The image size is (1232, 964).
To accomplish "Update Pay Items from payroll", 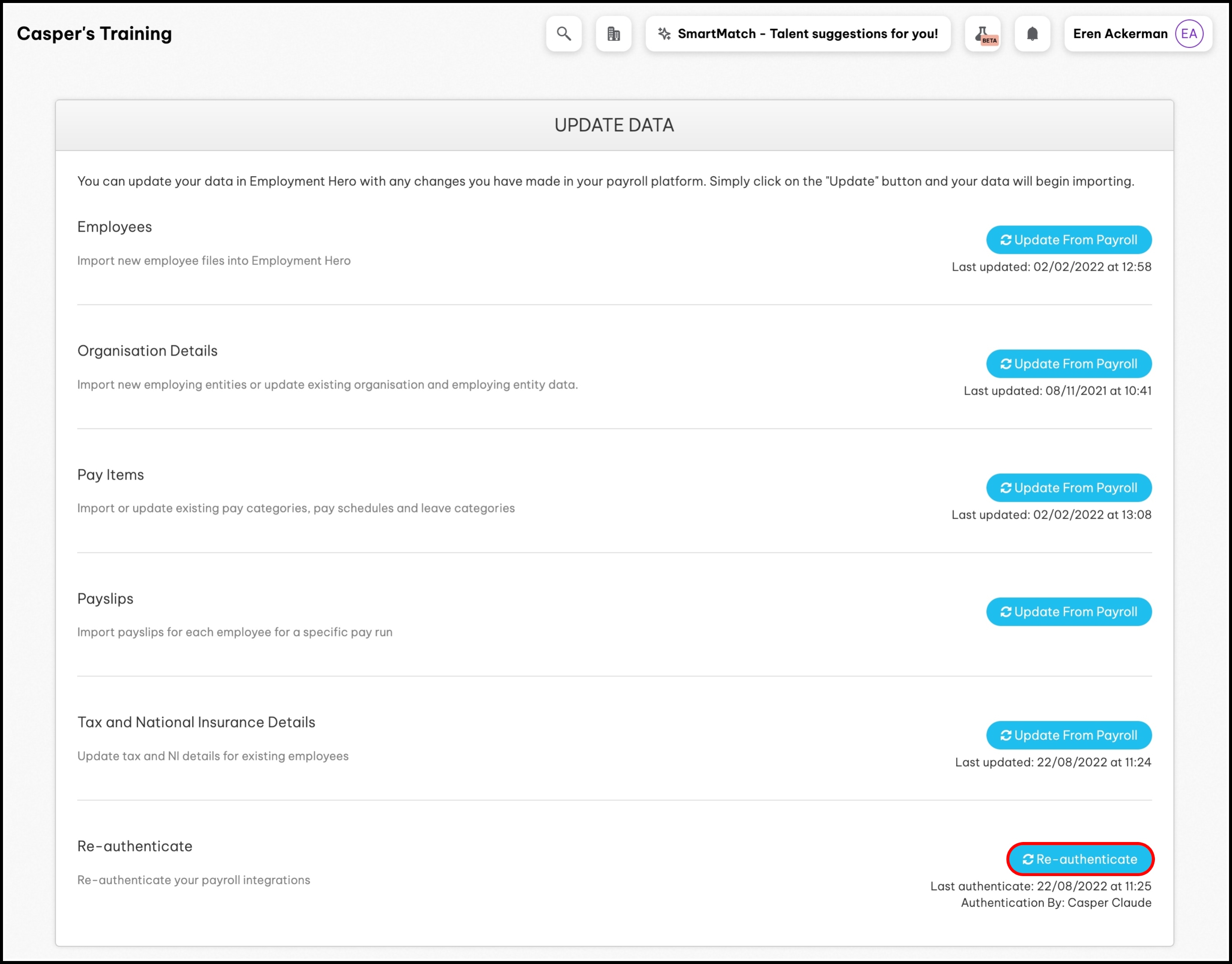I will (1069, 488).
